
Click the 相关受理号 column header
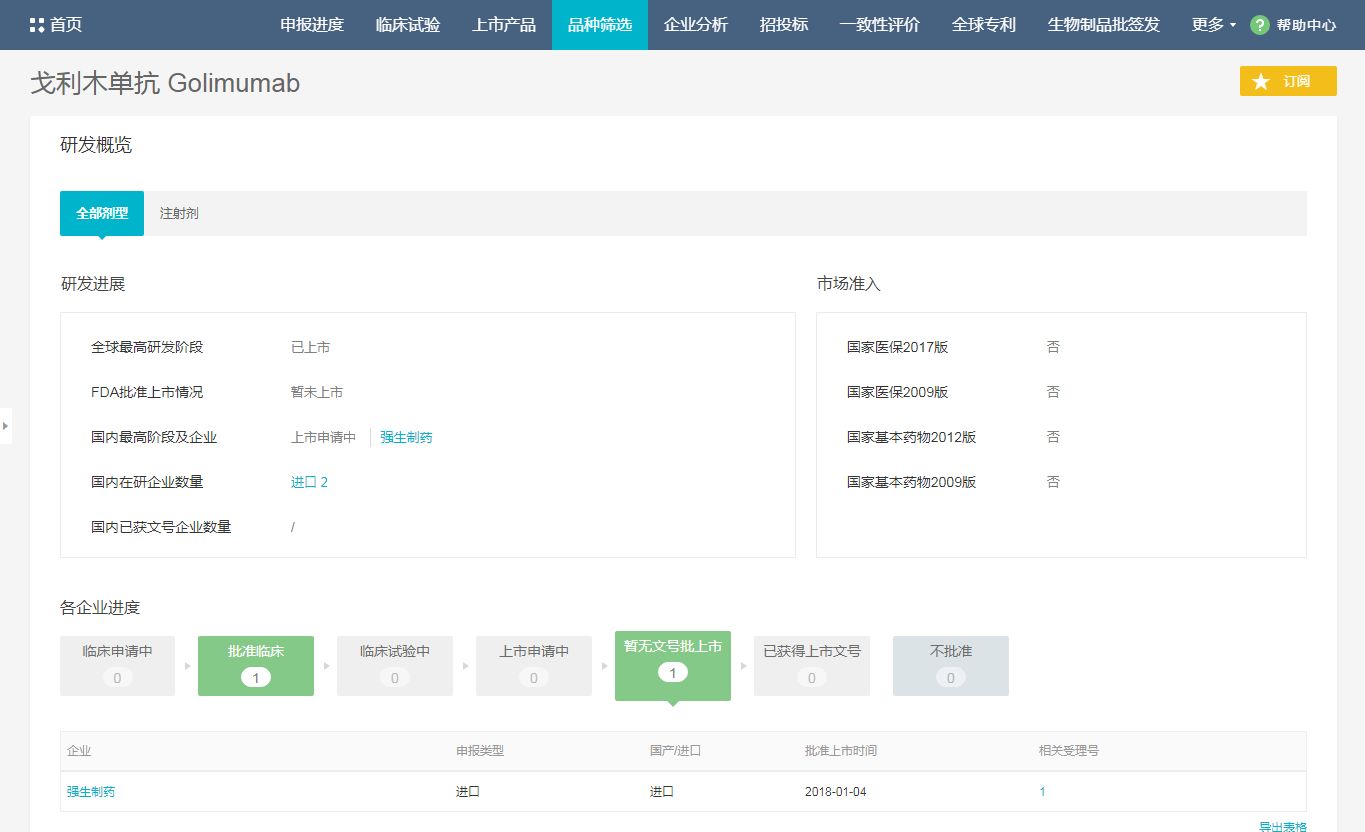pos(1068,750)
